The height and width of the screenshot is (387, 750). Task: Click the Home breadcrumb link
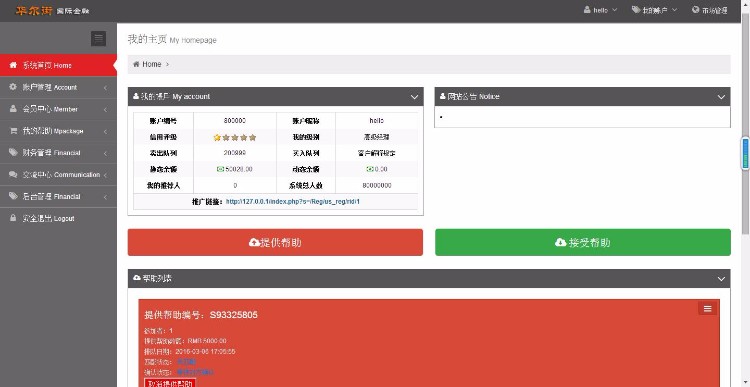(152, 64)
